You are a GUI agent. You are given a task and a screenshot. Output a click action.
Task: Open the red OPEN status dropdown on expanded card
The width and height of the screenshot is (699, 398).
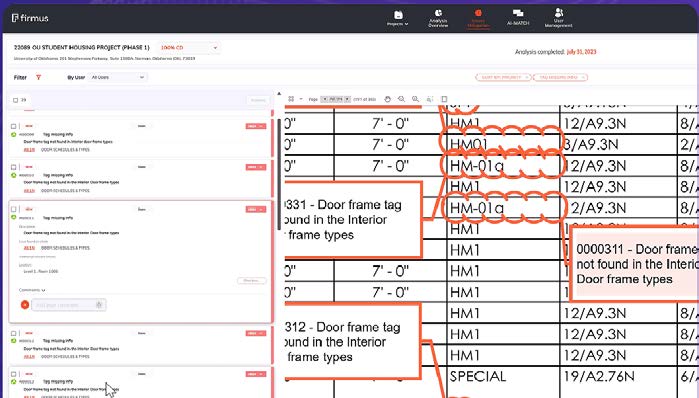(255, 209)
